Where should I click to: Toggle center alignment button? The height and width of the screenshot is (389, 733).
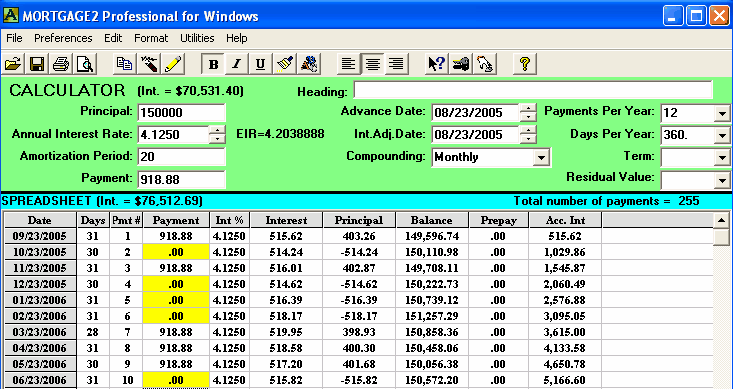coord(373,64)
